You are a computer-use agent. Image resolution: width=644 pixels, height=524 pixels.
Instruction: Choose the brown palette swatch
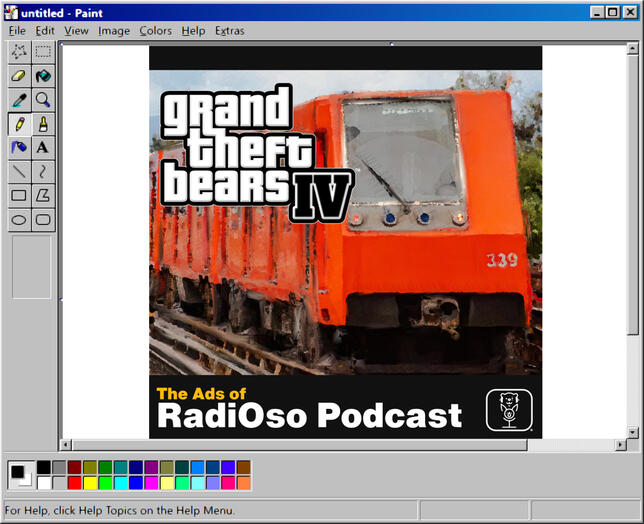pos(244,467)
